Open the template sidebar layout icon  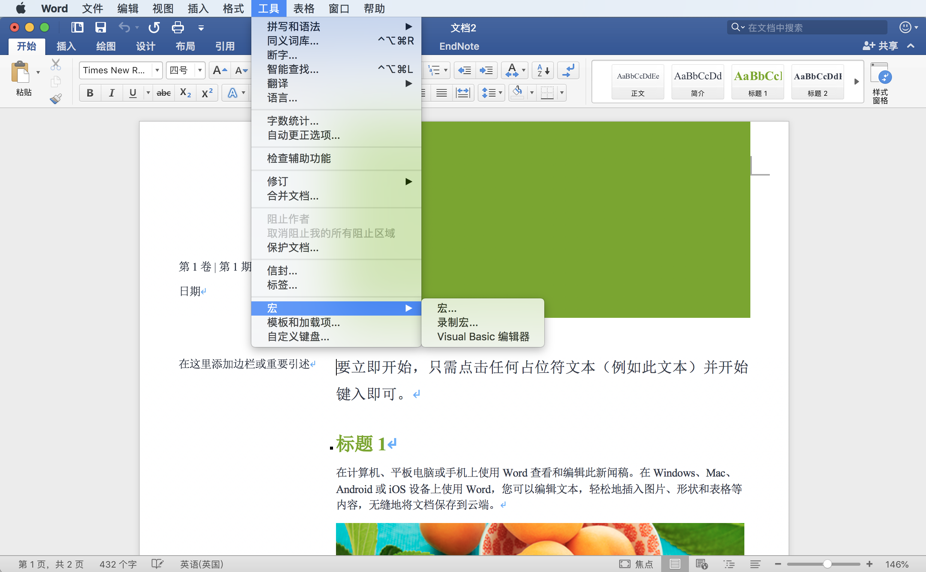[77, 27]
